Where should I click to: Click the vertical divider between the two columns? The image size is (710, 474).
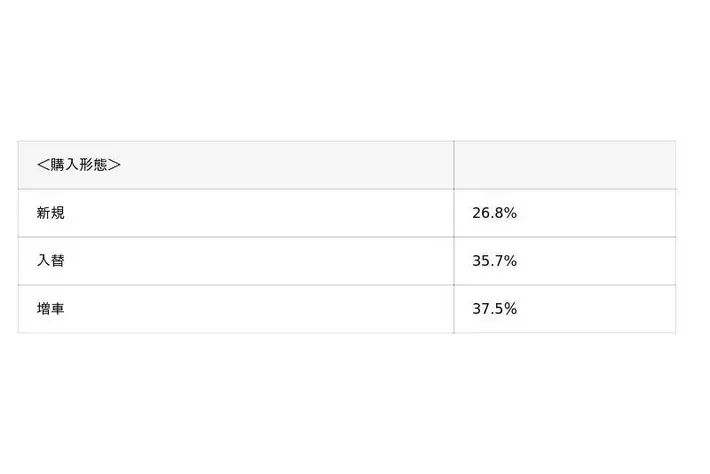[x=454, y=237]
